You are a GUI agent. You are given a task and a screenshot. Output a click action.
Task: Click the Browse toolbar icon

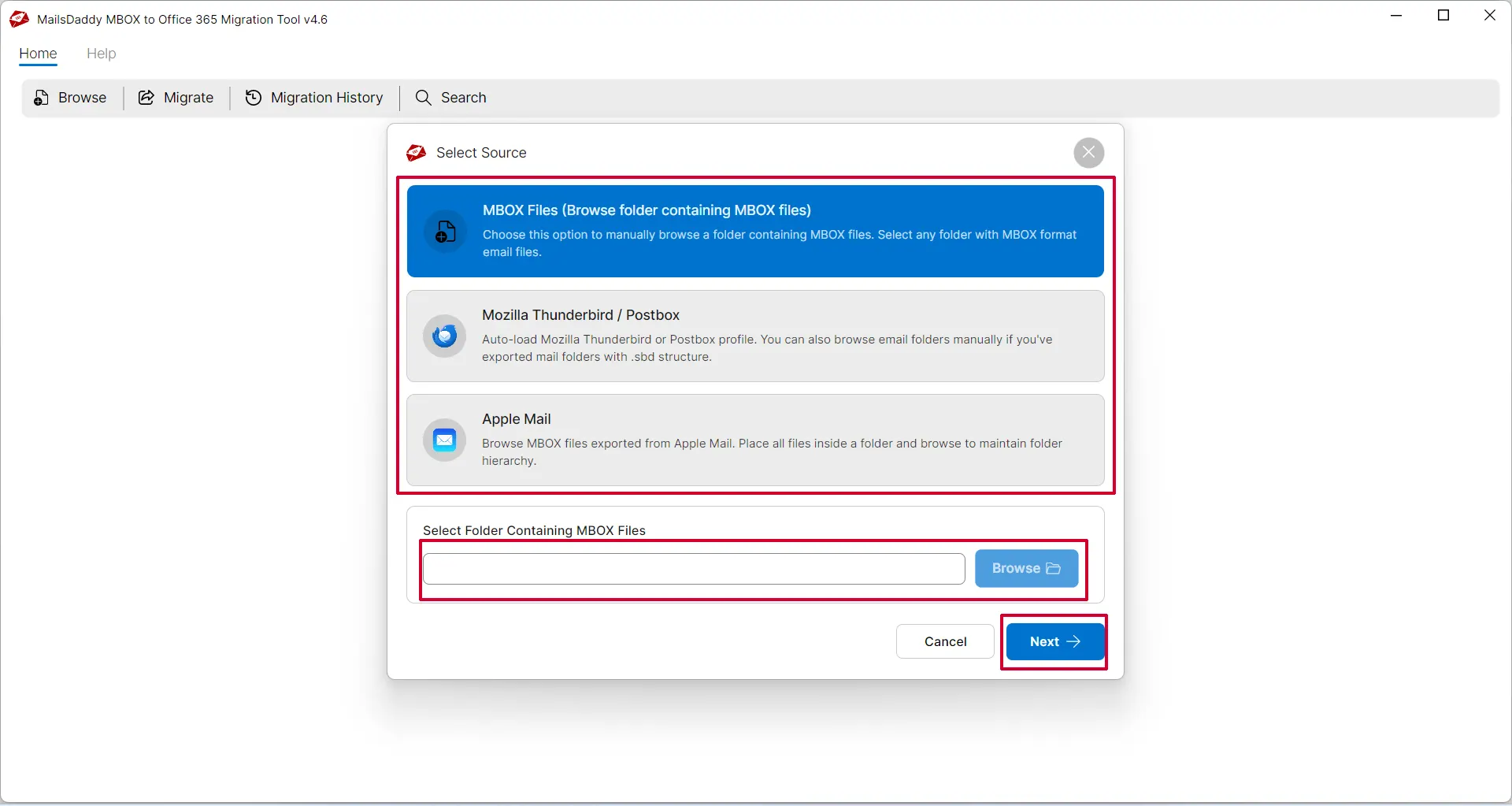click(41, 98)
